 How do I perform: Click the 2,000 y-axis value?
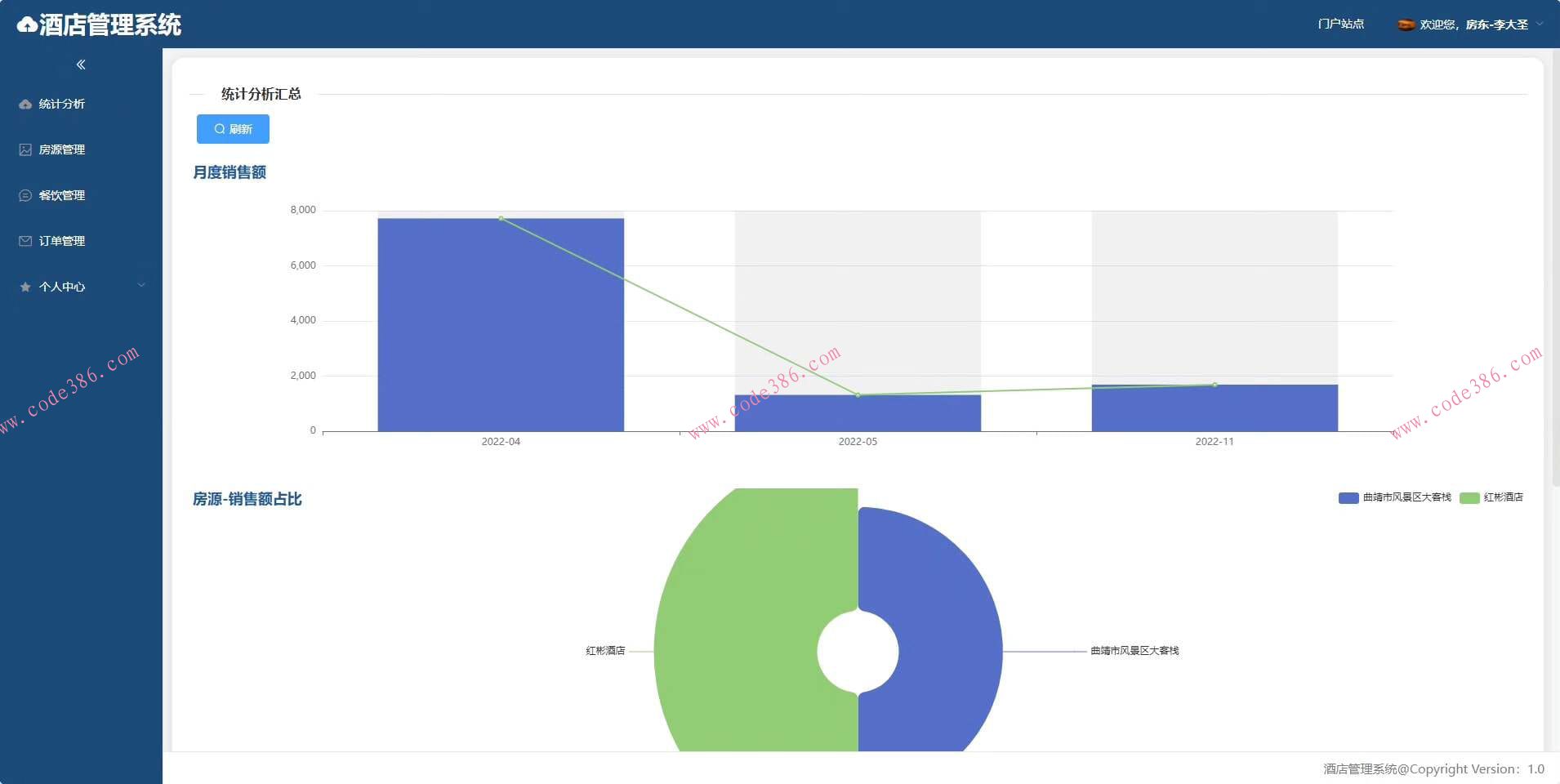[303, 376]
